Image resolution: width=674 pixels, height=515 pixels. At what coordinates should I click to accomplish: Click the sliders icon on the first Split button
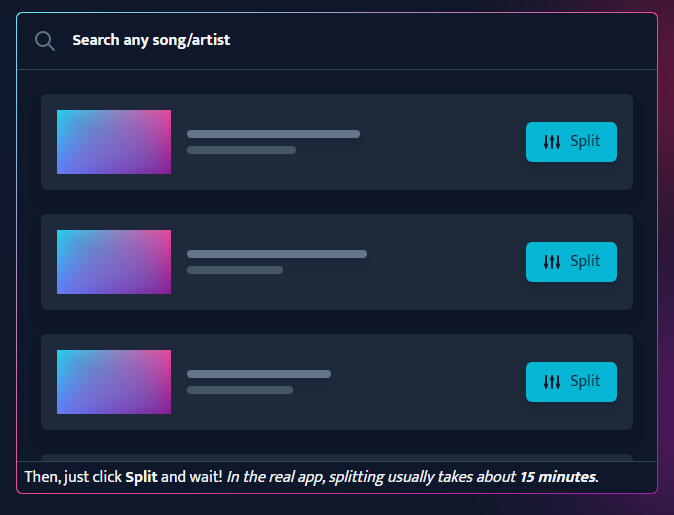point(552,142)
